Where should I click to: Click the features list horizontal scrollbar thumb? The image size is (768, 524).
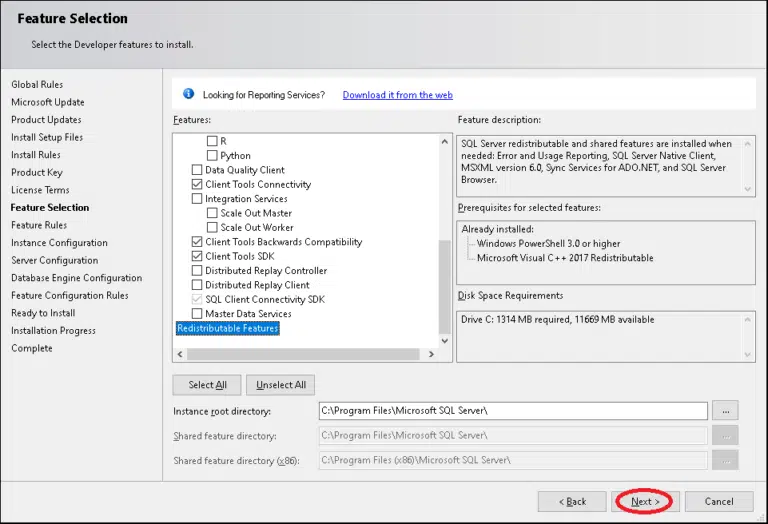coord(303,354)
